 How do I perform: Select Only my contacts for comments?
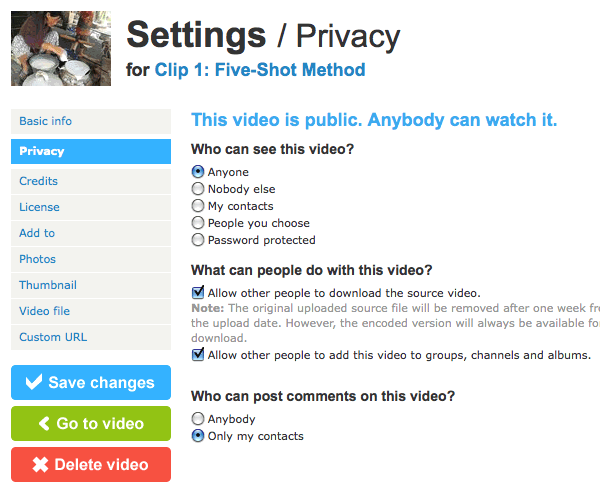[x=198, y=436]
